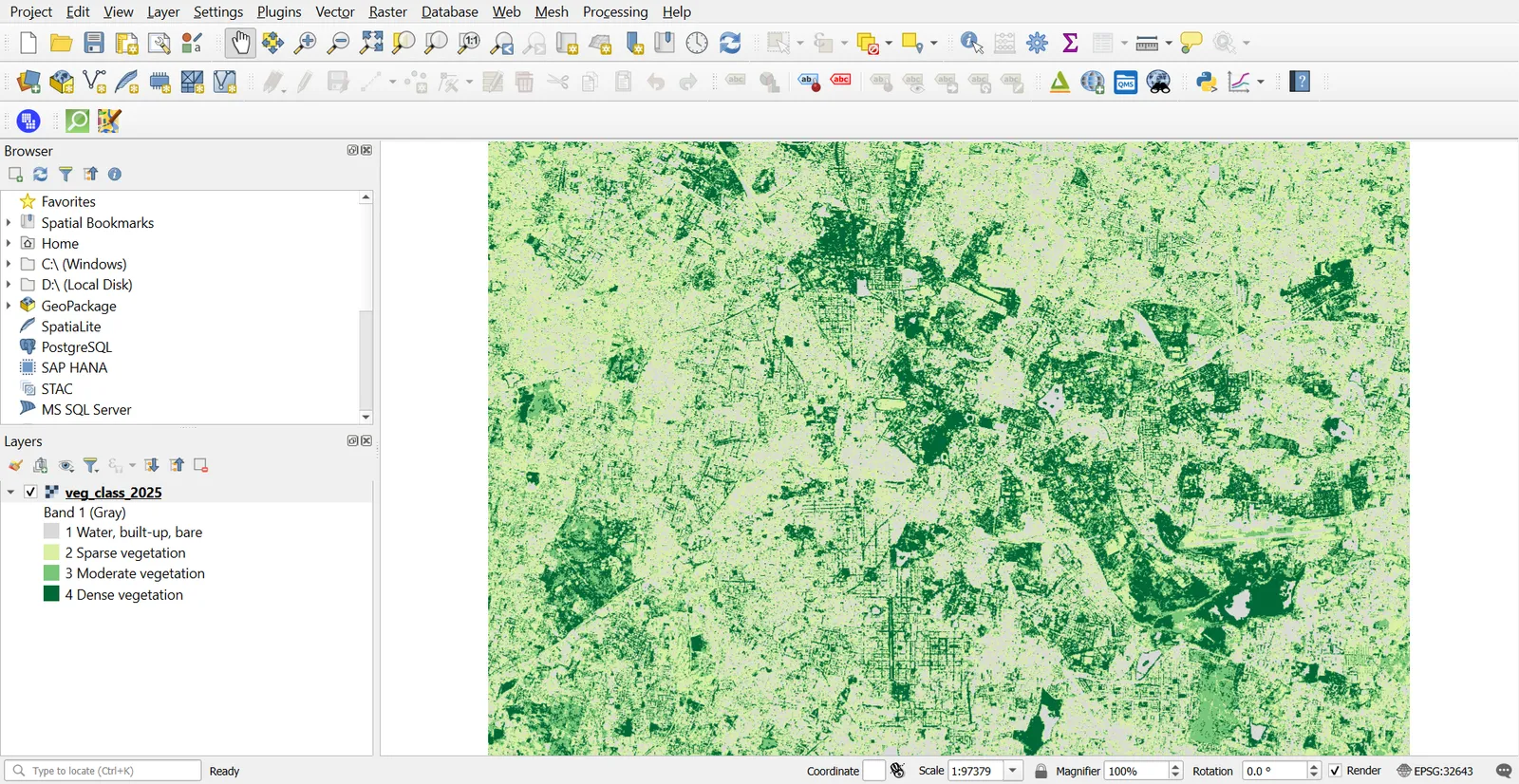The image size is (1519, 784).
Task: Save project with the floppy disk icon
Action: tap(94, 43)
